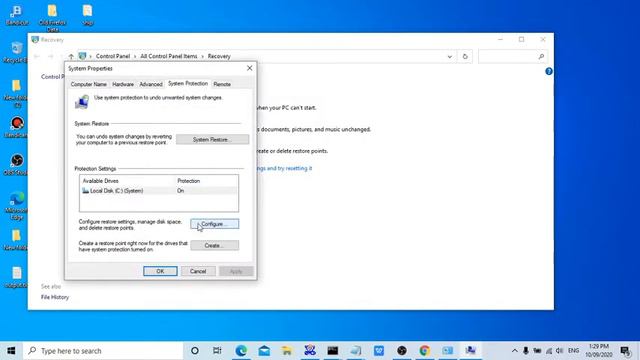
Task: Close the System Properties dialog
Action: [x=249, y=68]
